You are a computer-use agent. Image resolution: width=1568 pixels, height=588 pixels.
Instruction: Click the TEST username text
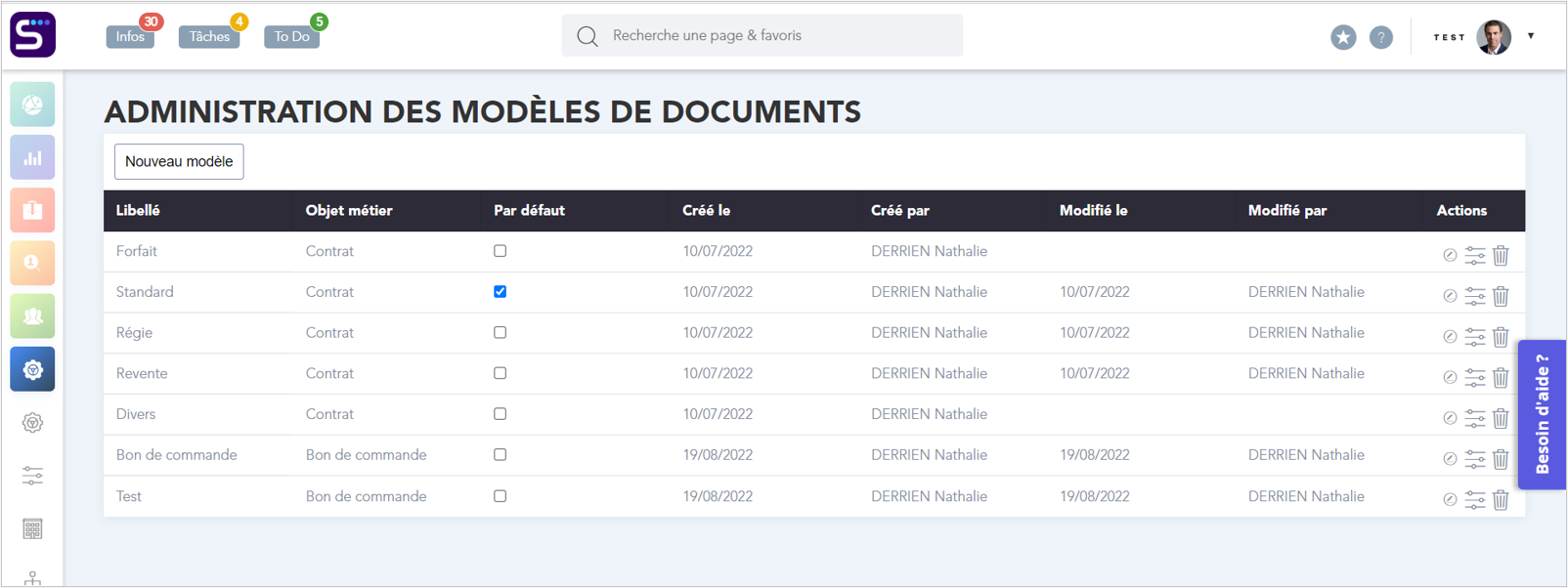1450,37
